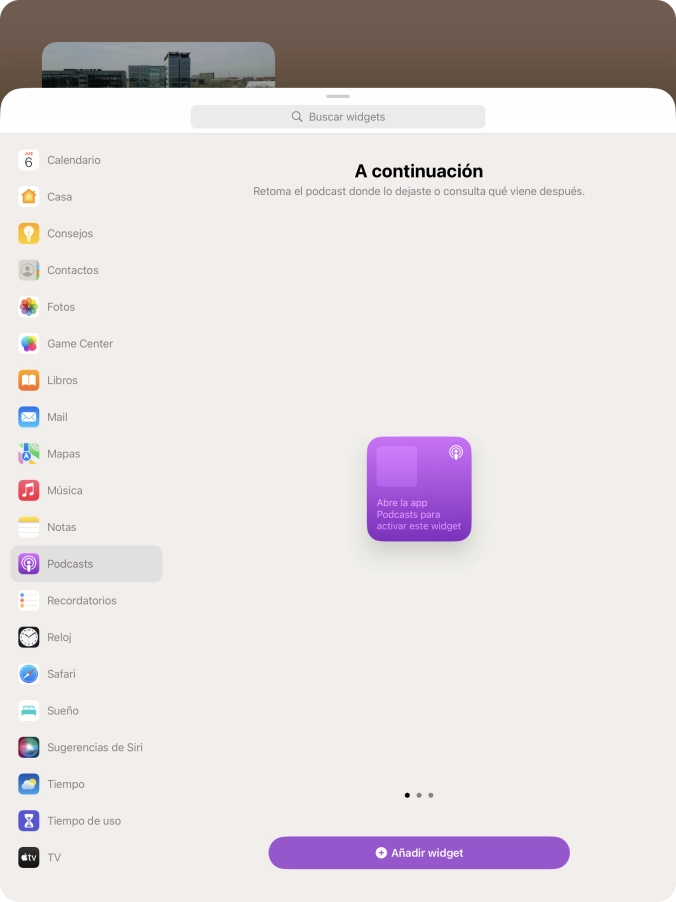Click the 'Reloj' label text
Image resolution: width=676 pixels, height=902 pixels.
59,637
